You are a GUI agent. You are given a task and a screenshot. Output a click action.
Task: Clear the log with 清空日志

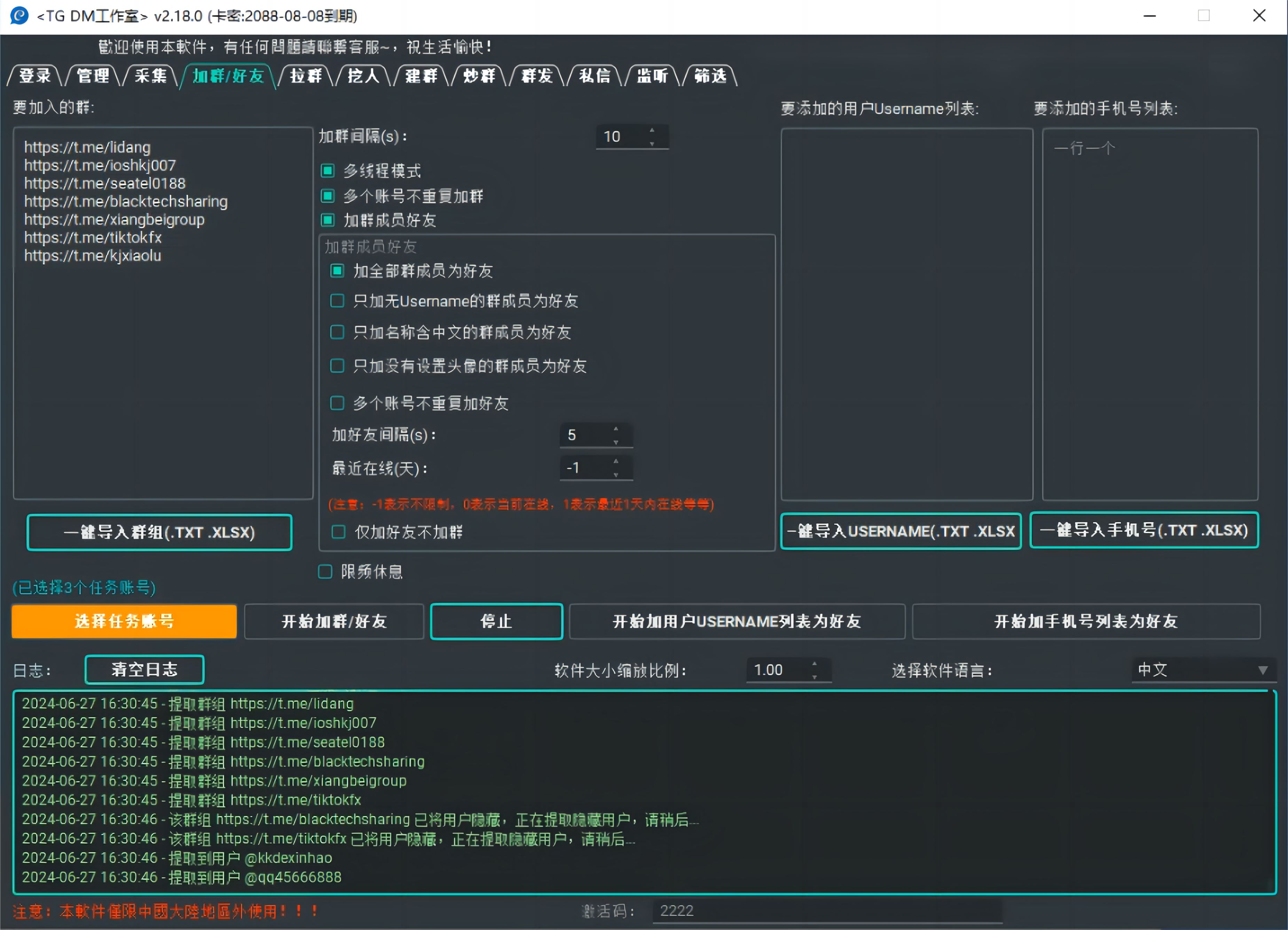(x=144, y=669)
